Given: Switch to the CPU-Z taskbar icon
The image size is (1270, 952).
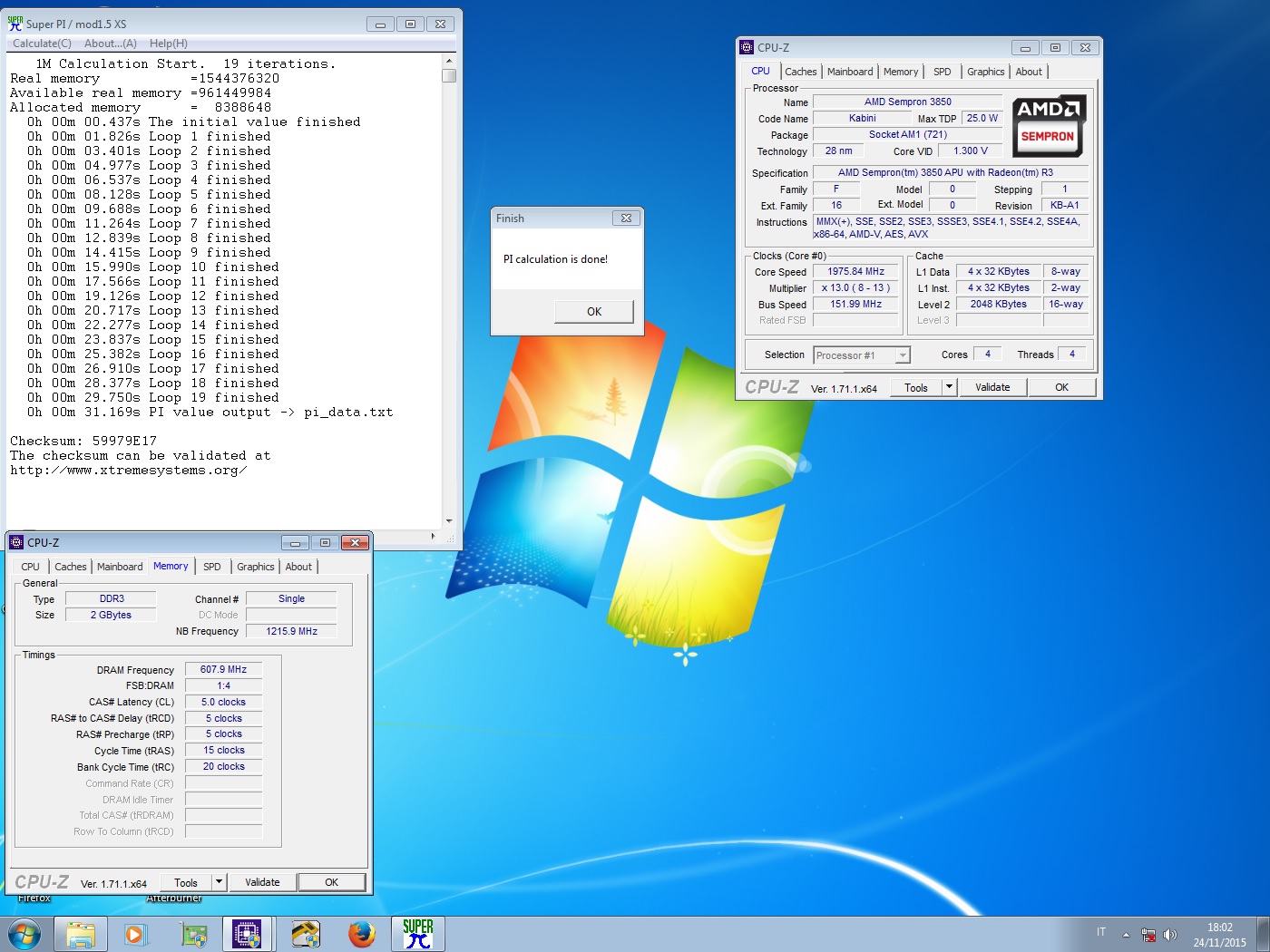Looking at the screenshot, I should [x=248, y=934].
